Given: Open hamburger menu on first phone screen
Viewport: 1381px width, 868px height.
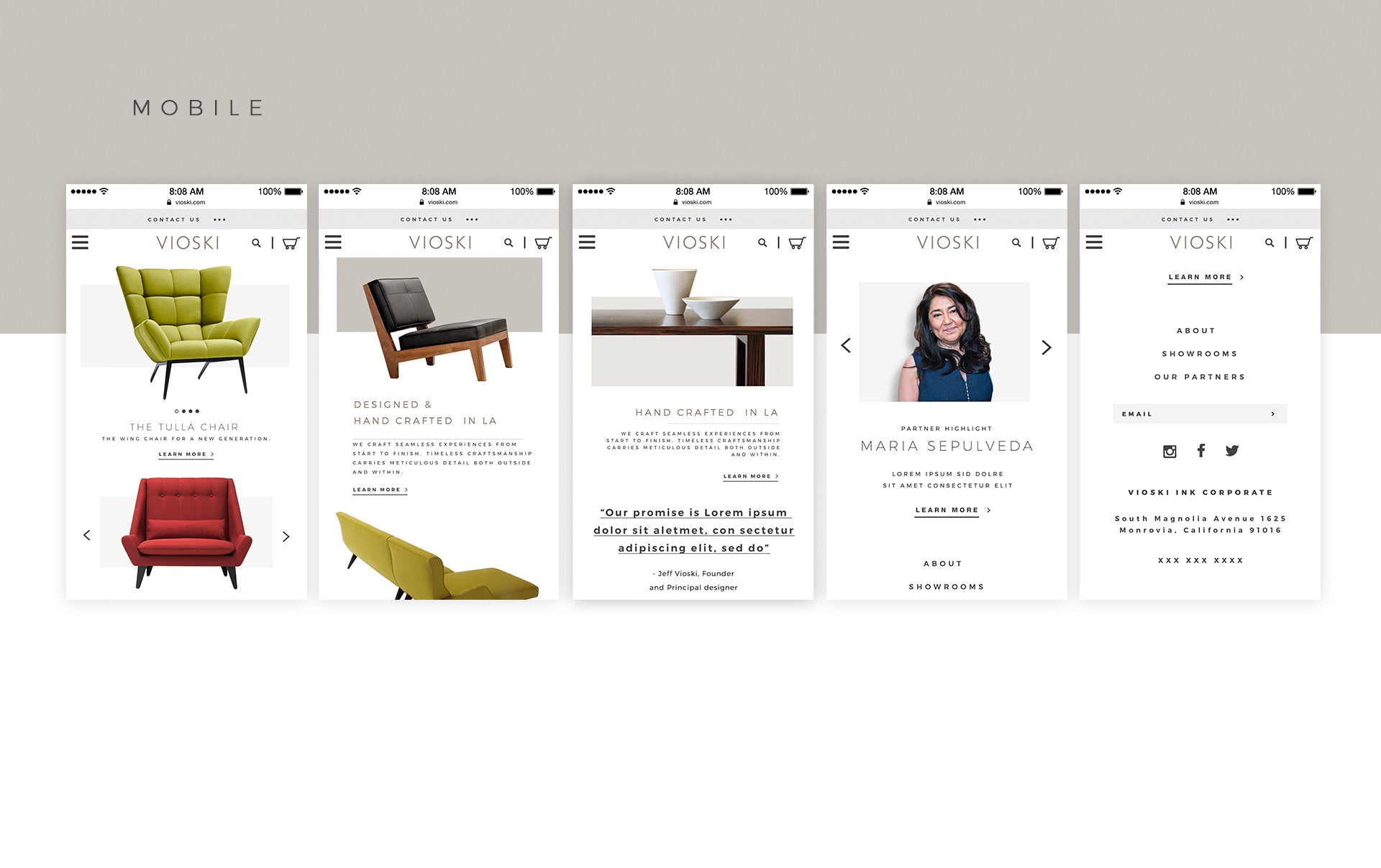Looking at the screenshot, I should point(80,243).
